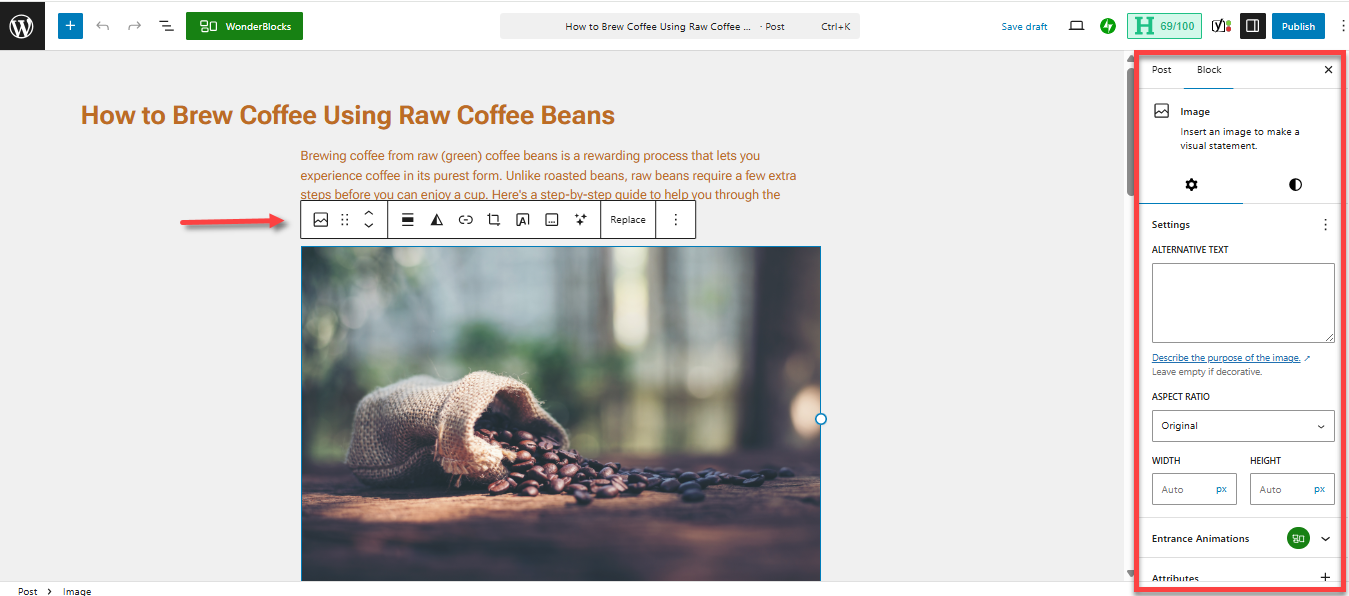The width and height of the screenshot is (1349, 596).
Task: Click the Yoast SEO icon
Action: pos(1220,26)
